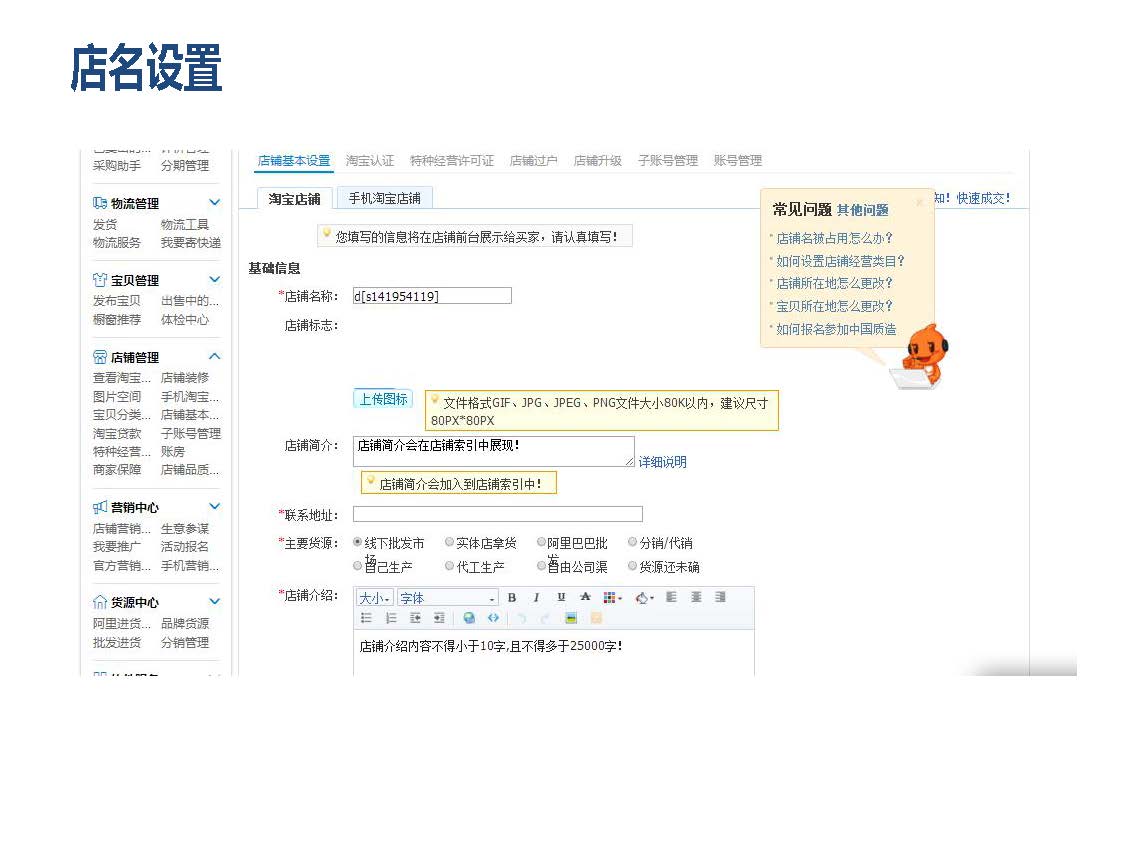1140x855 pixels.
Task: Select the 实体店拿货 radio button
Action: tap(449, 542)
